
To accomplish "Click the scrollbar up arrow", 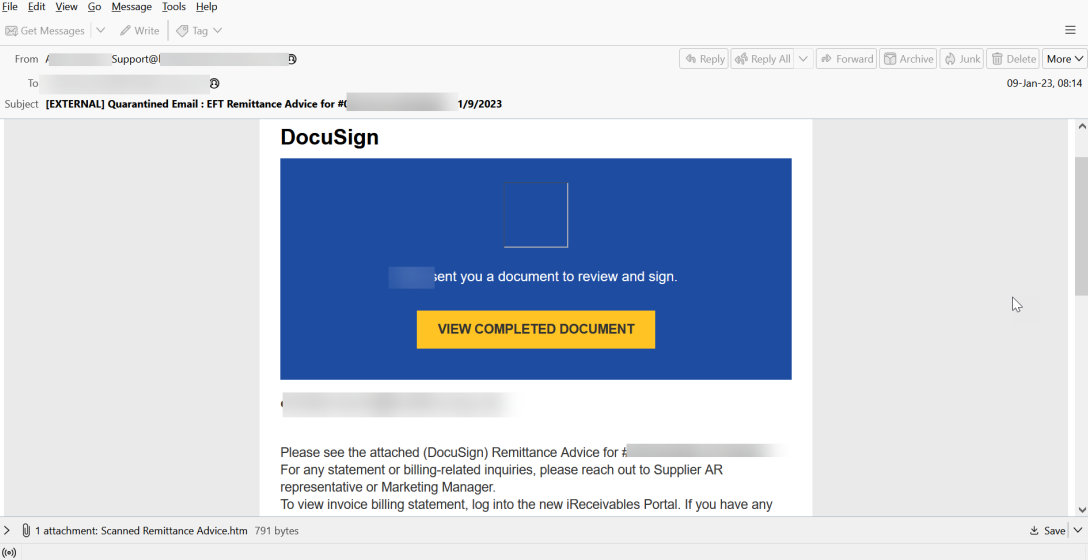I will 1081,126.
